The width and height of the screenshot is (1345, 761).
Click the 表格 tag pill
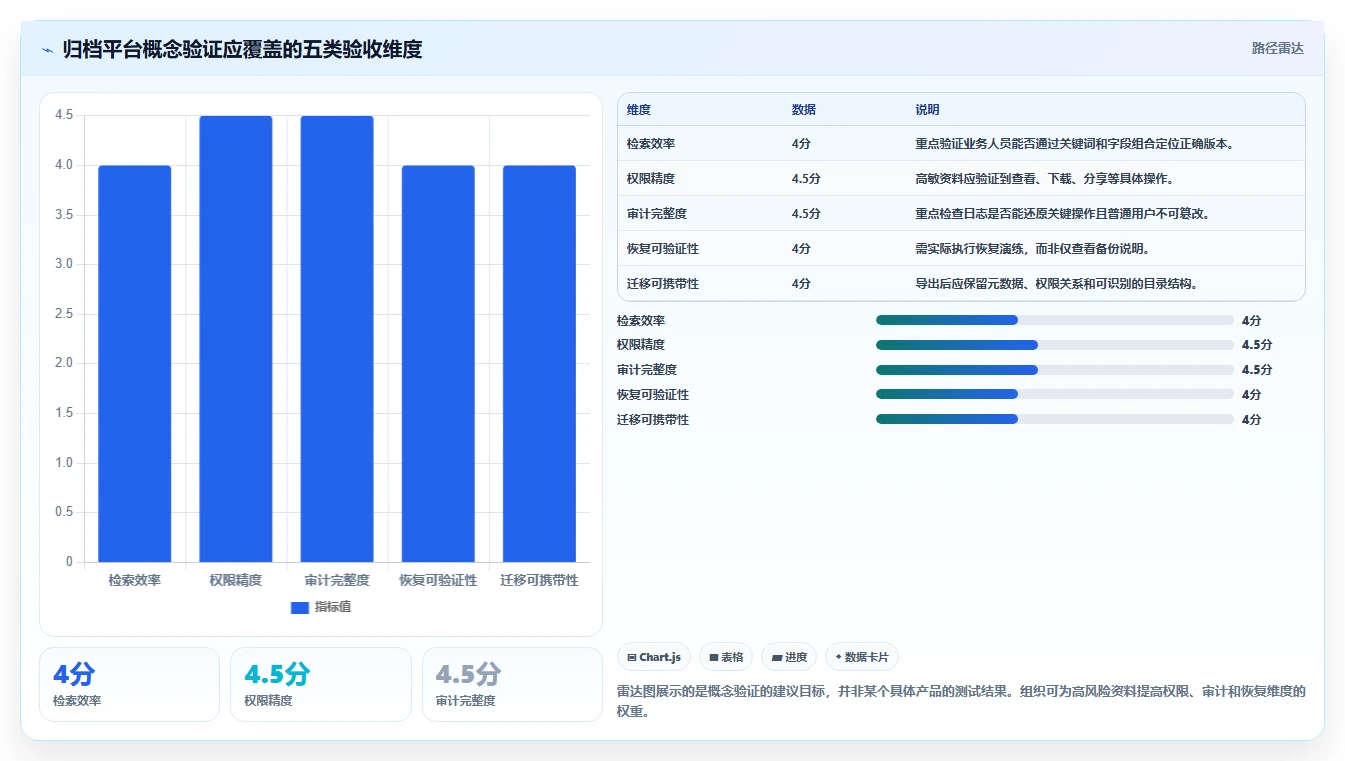pyautogui.click(x=726, y=657)
